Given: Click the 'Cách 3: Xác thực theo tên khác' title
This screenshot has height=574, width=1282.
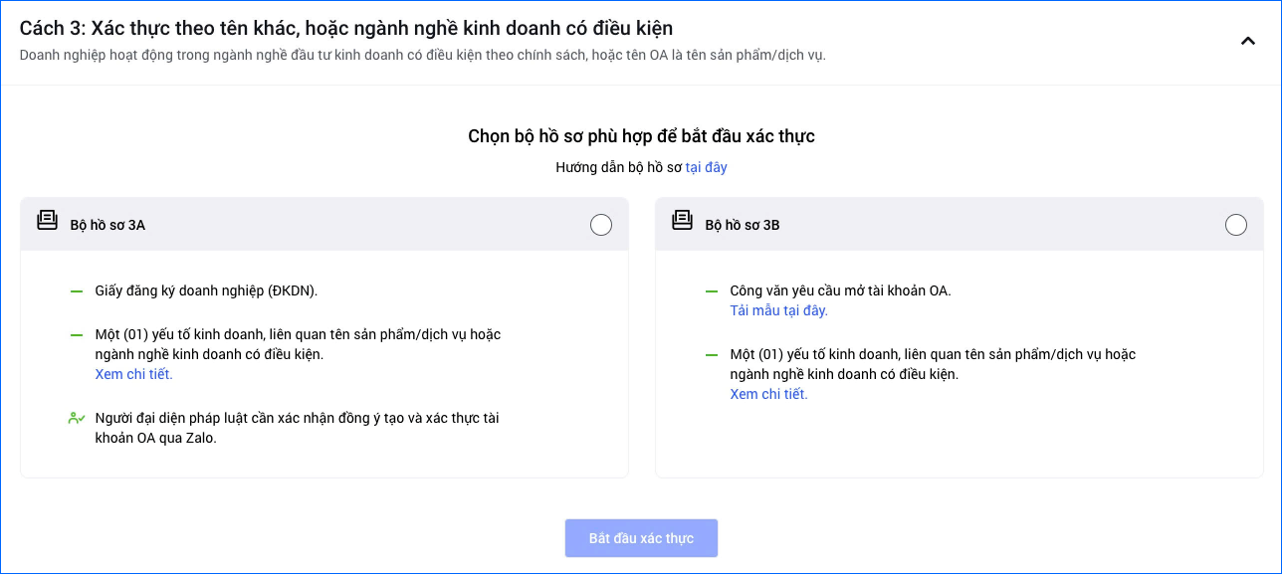Looking at the screenshot, I should pyautogui.click(x=346, y=28).
